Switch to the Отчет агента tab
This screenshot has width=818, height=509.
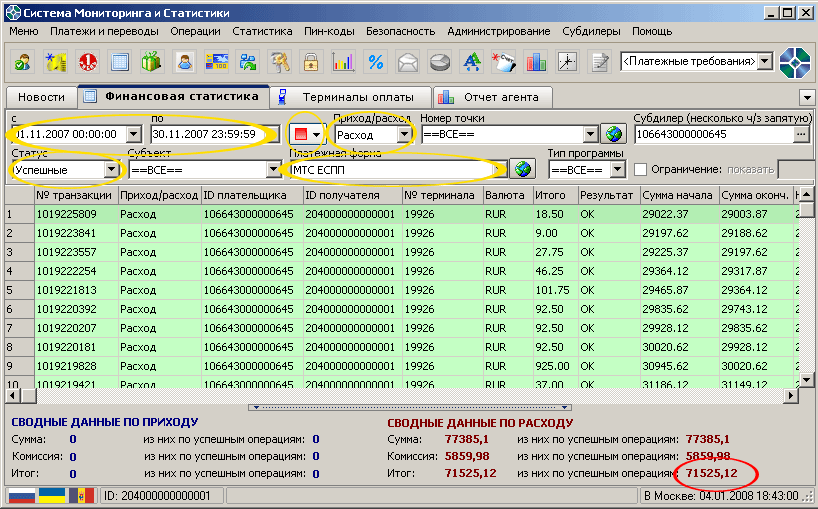(494, 97)
